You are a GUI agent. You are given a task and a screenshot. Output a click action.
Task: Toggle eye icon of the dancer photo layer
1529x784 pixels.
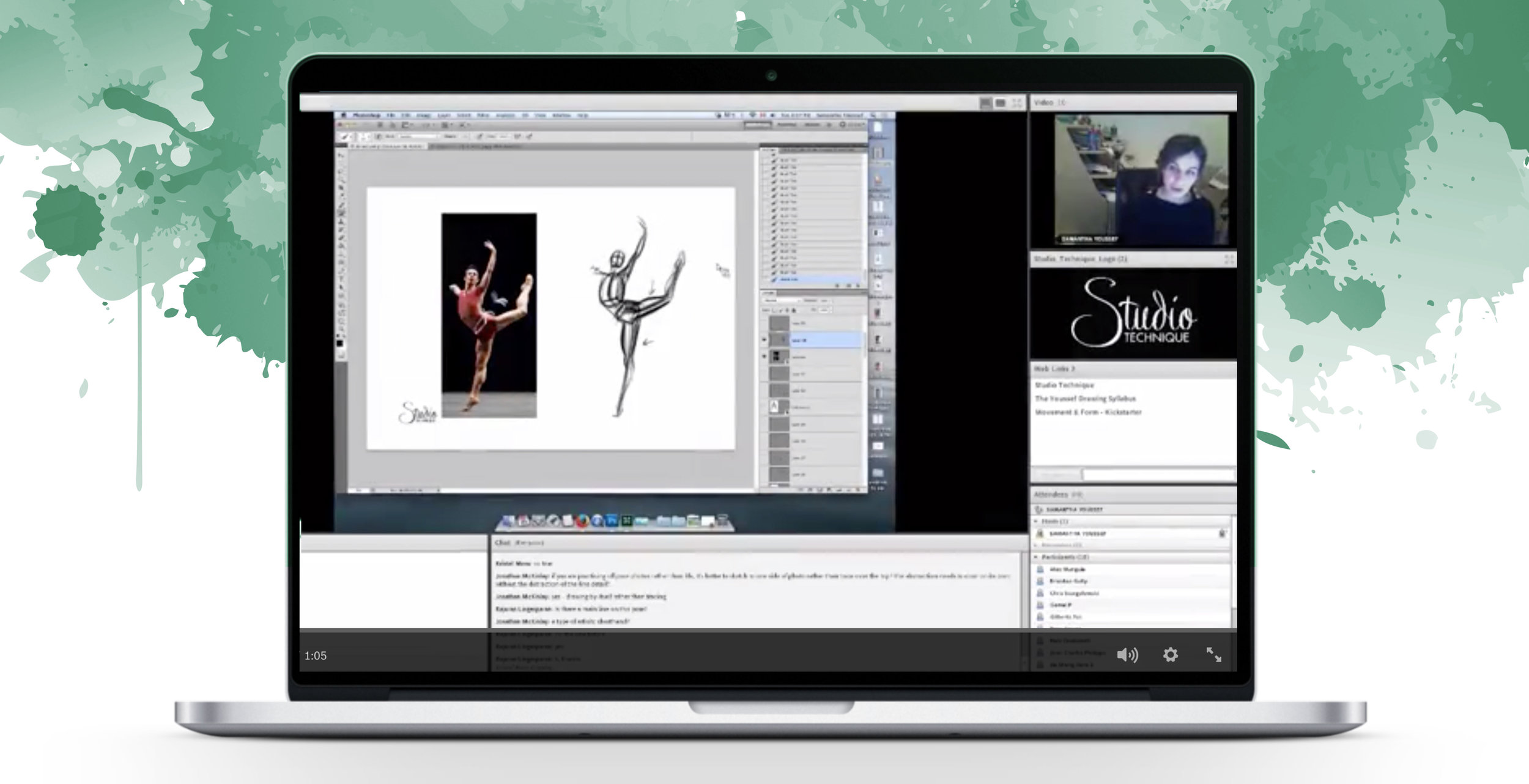764,356
